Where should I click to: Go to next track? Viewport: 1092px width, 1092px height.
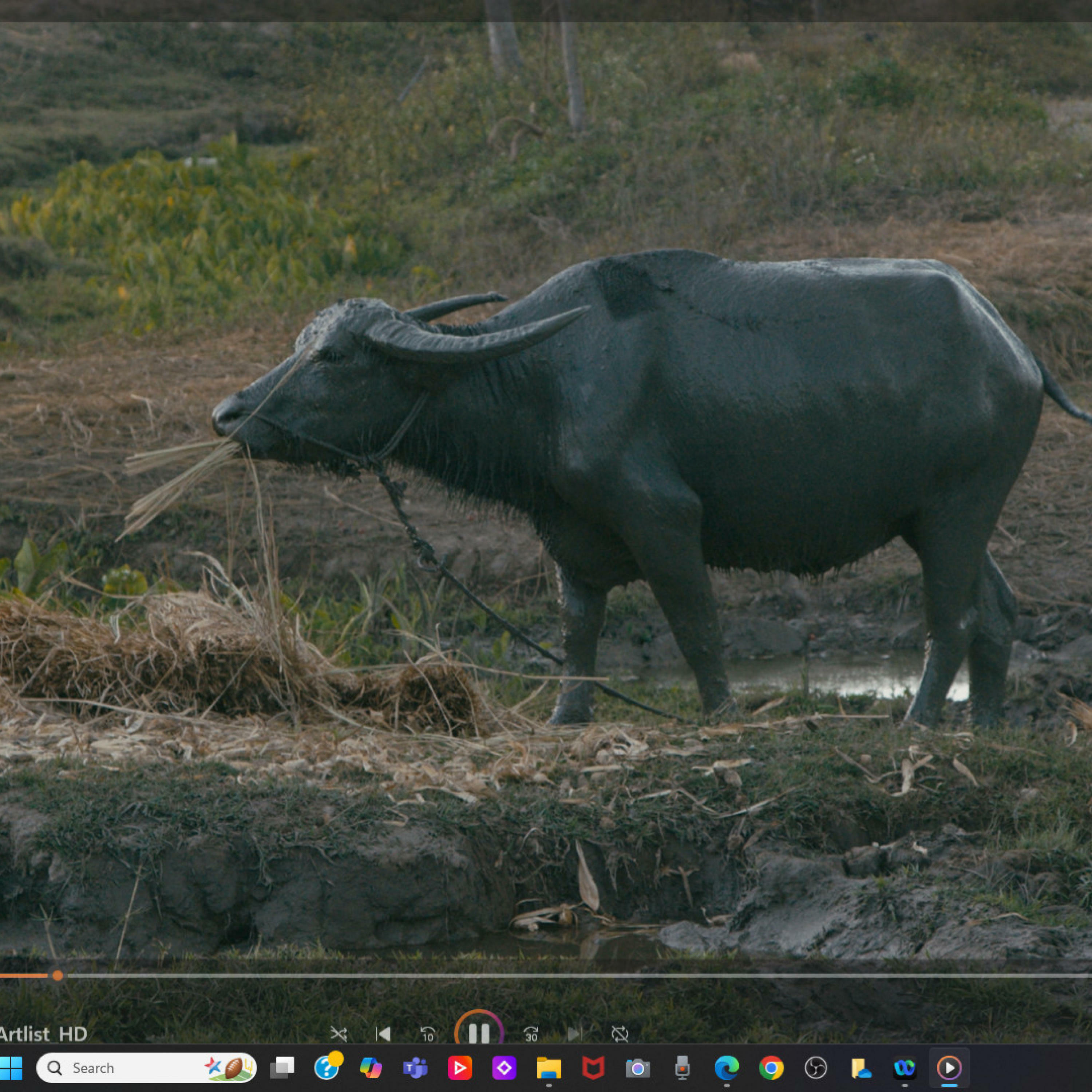tap(574, 1034)
